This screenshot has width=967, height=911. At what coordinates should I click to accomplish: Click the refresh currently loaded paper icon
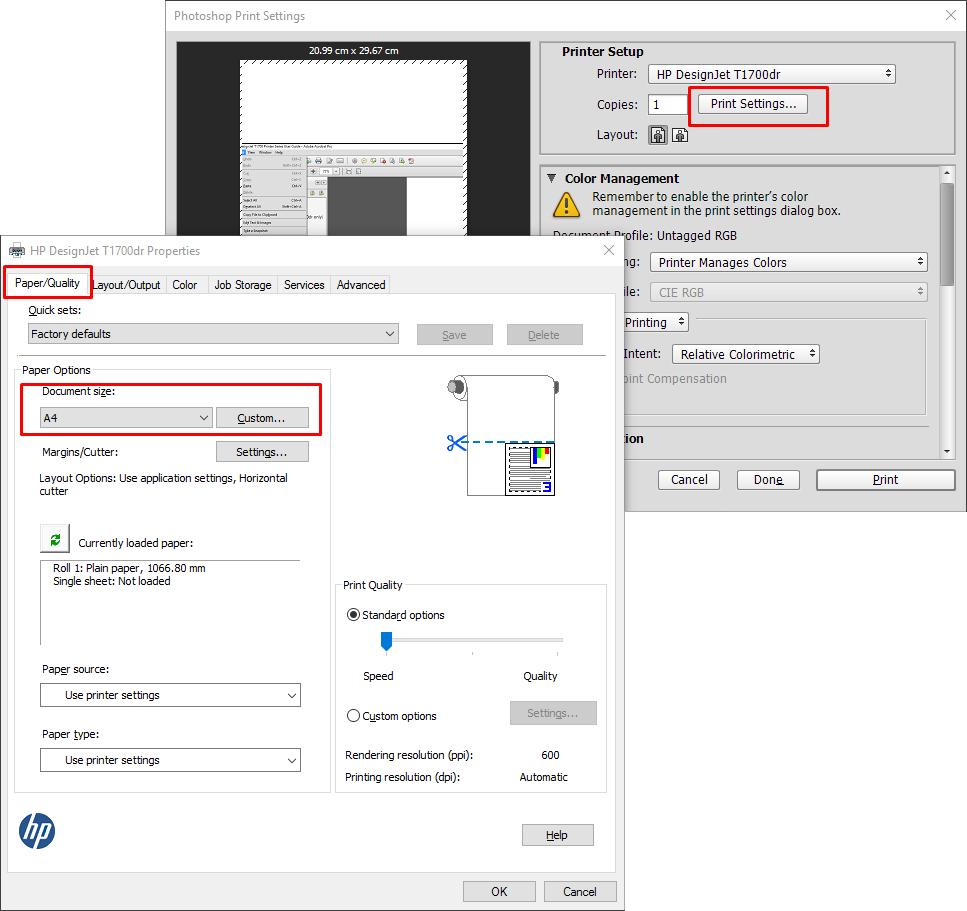pyautogui.click(x=55, y=538)
